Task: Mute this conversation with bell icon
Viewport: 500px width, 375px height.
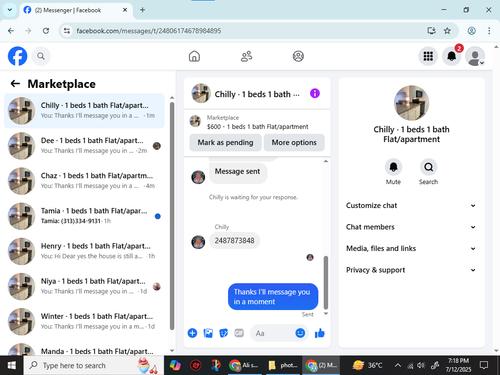Action: 393,167
